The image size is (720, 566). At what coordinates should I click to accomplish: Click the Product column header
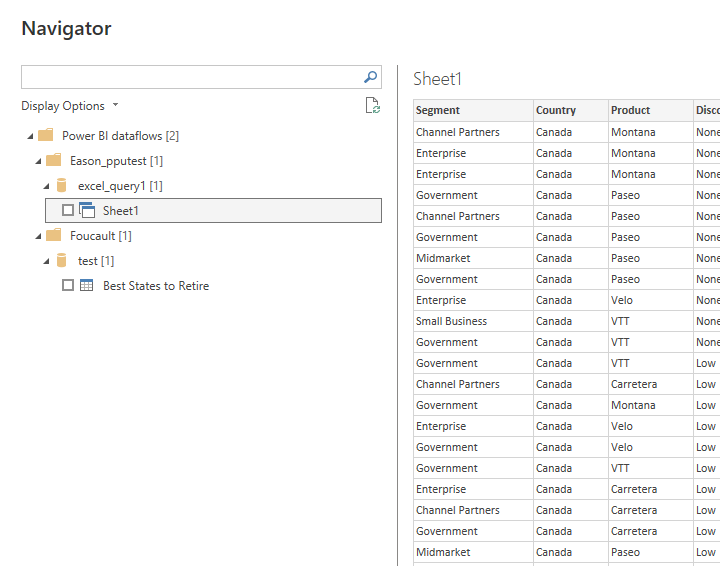(x=651, y=111)
